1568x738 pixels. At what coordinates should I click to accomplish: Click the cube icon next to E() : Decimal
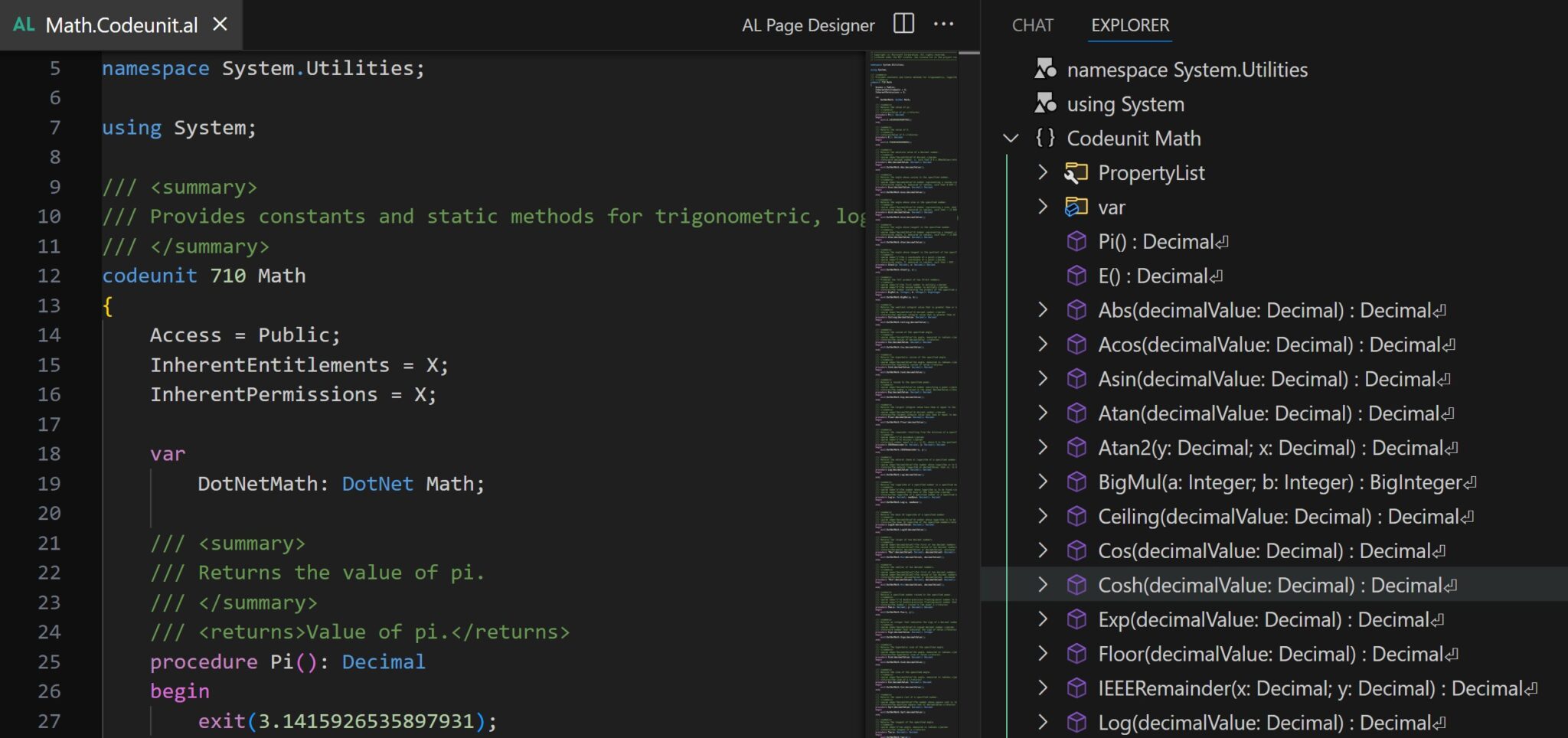pos(1077,276)
